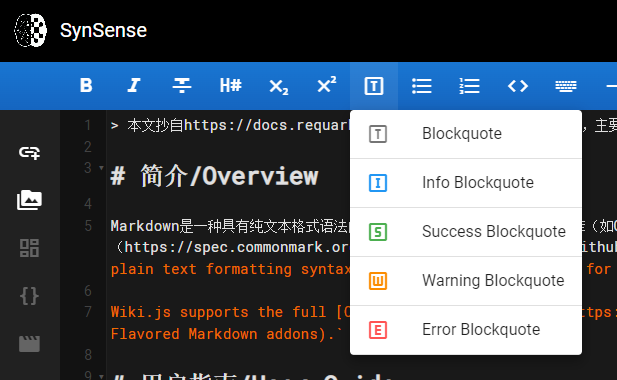
Task: Apply strikethrough formatting
Action: tap(182, 85)
